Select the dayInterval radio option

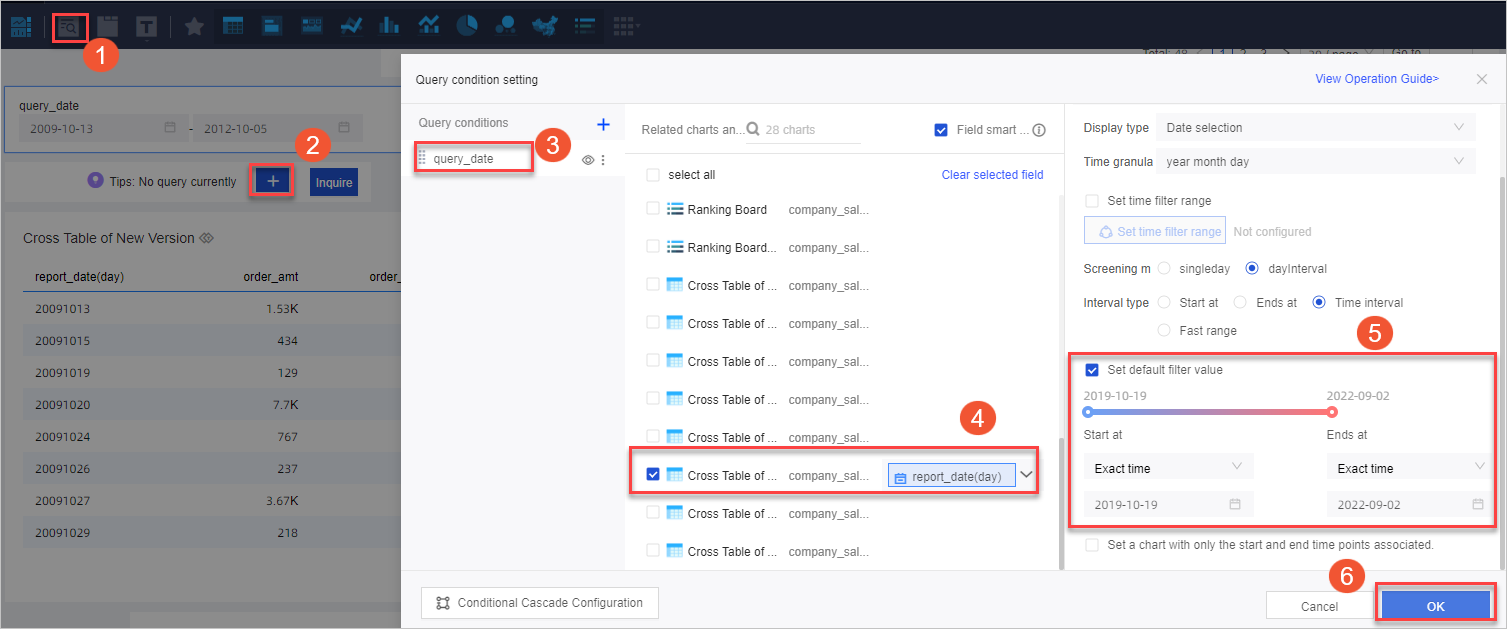tap(1252, 269)
